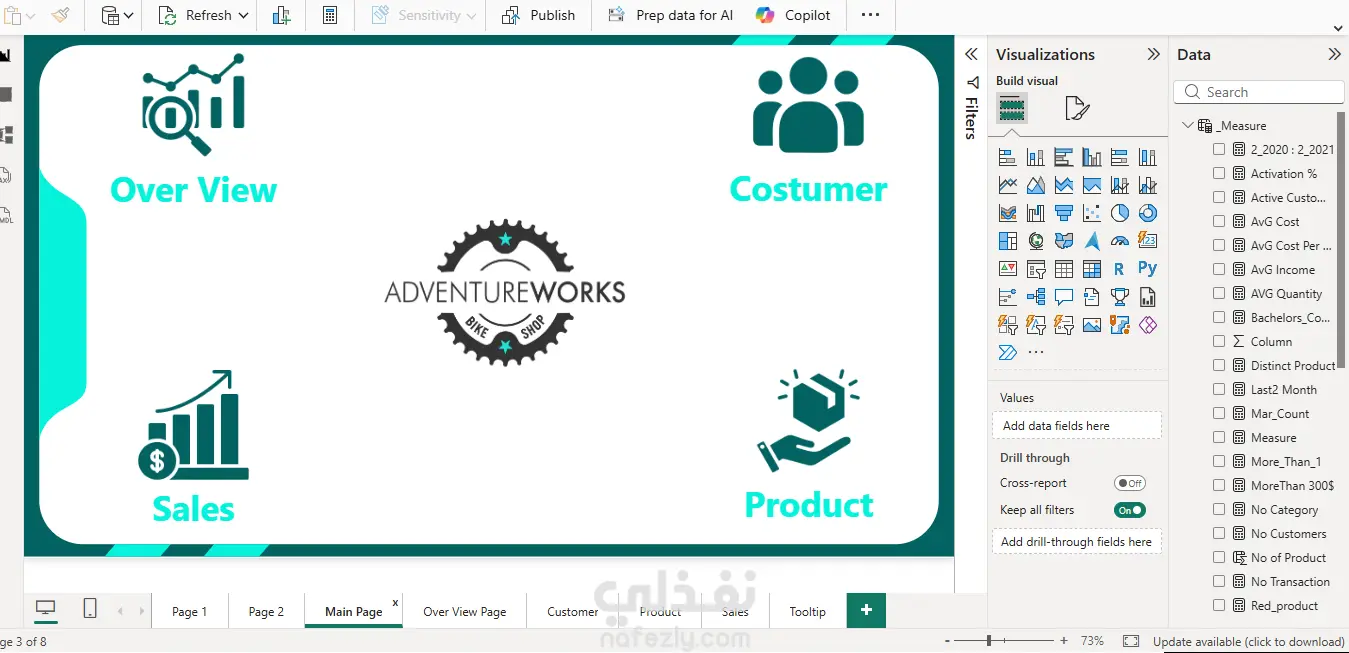This screenshot has height=653, width=1349.
Task: Click the Publish button
Action: click(539, 15)
